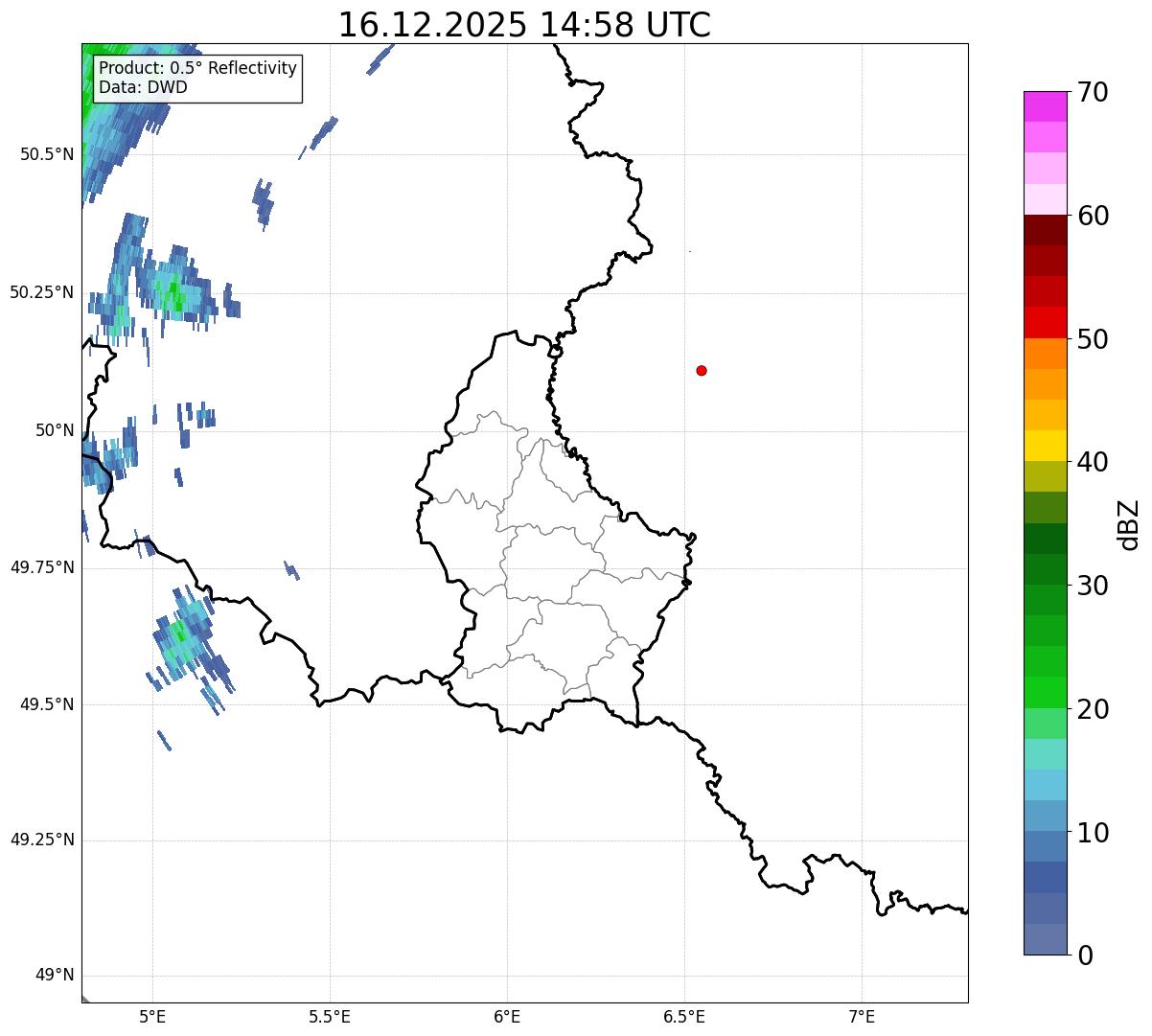Image resolution: width=1152 pixels, height=1036 pixels.
Task: Click the 50.5°N latitude label
Action: click(x=47, y=154)
